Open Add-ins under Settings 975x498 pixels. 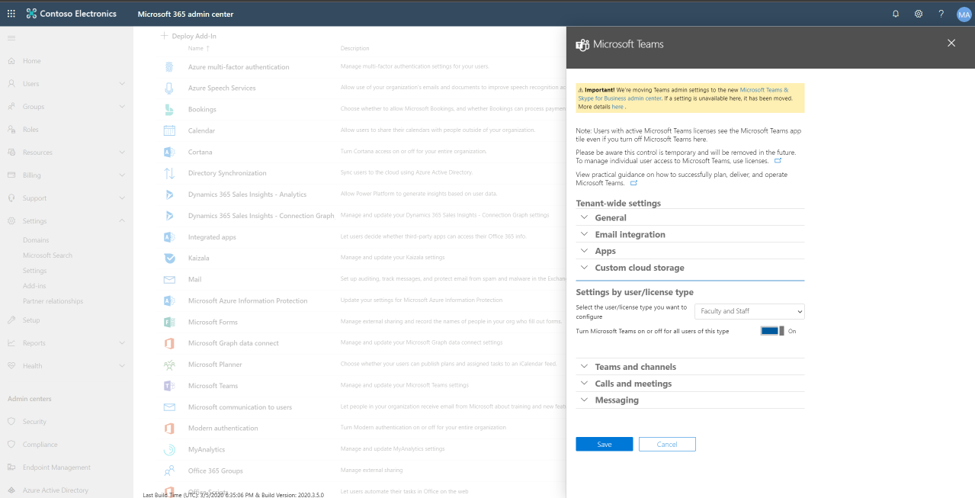click(x=35, y=286)
